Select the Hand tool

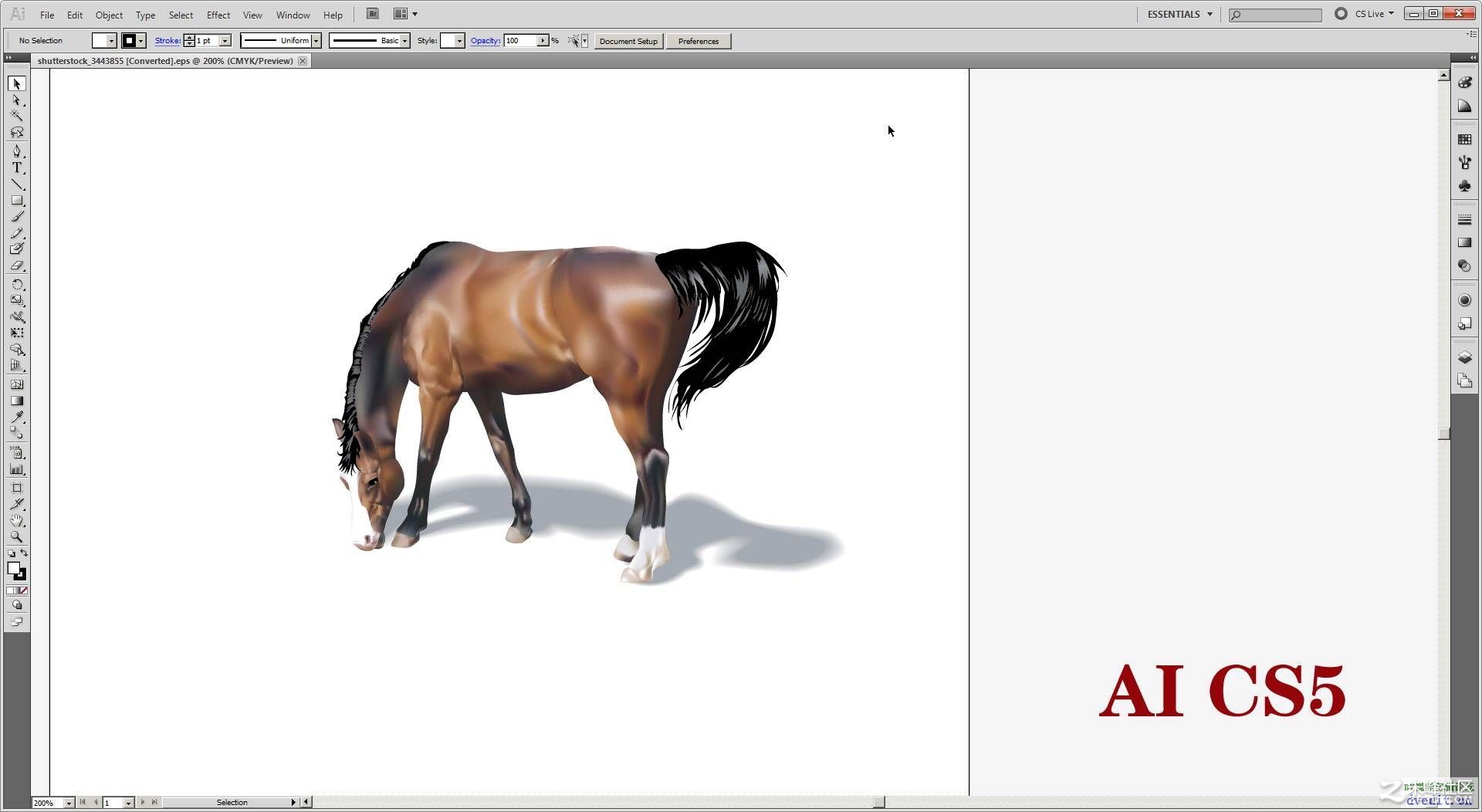(17, 520)
